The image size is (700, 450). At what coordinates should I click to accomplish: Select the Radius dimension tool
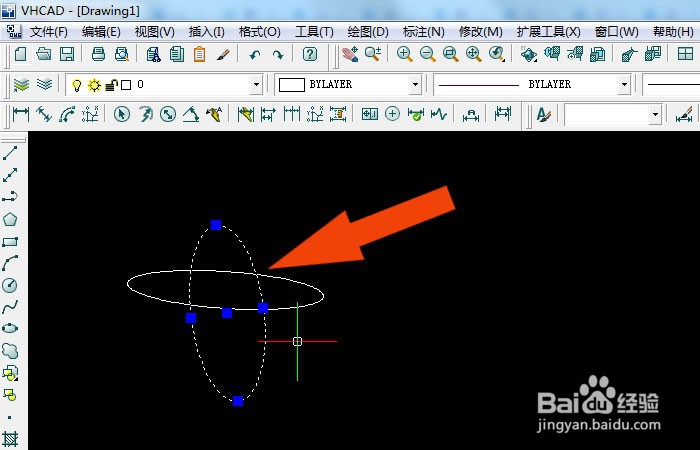pyautogui.click(x=145, y=115)
